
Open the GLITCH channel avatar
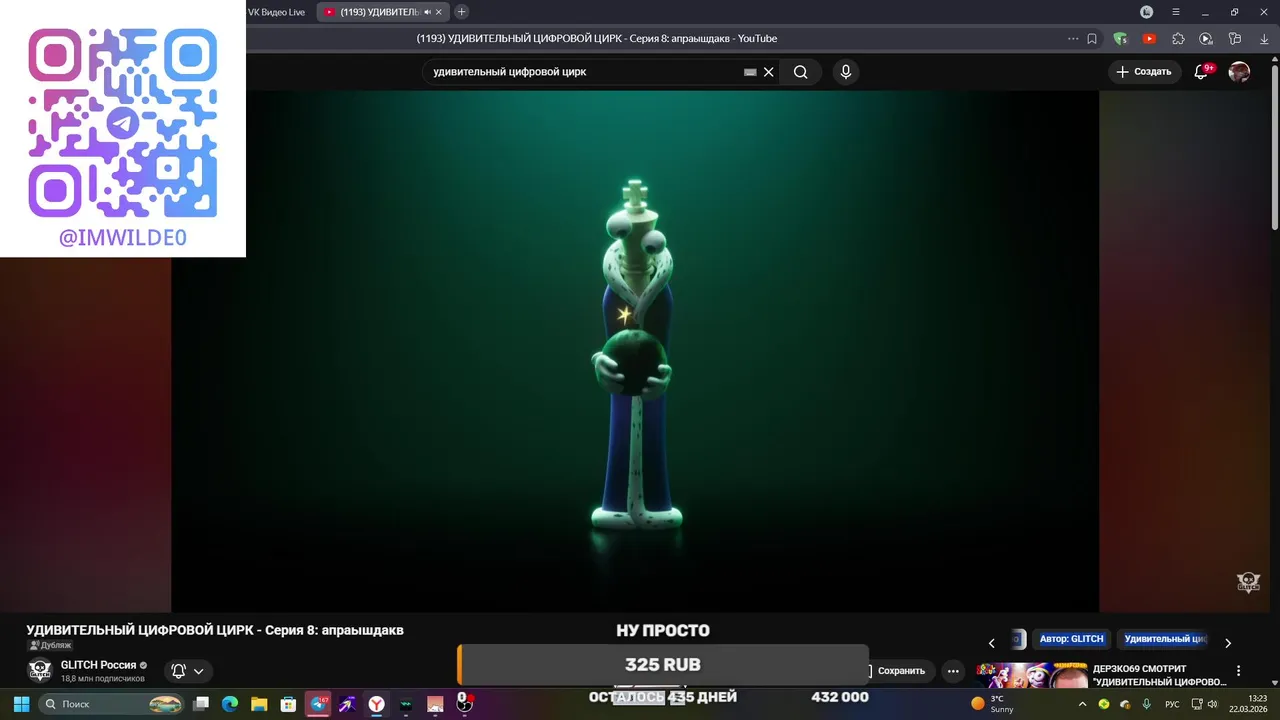(x=39, y=671)
